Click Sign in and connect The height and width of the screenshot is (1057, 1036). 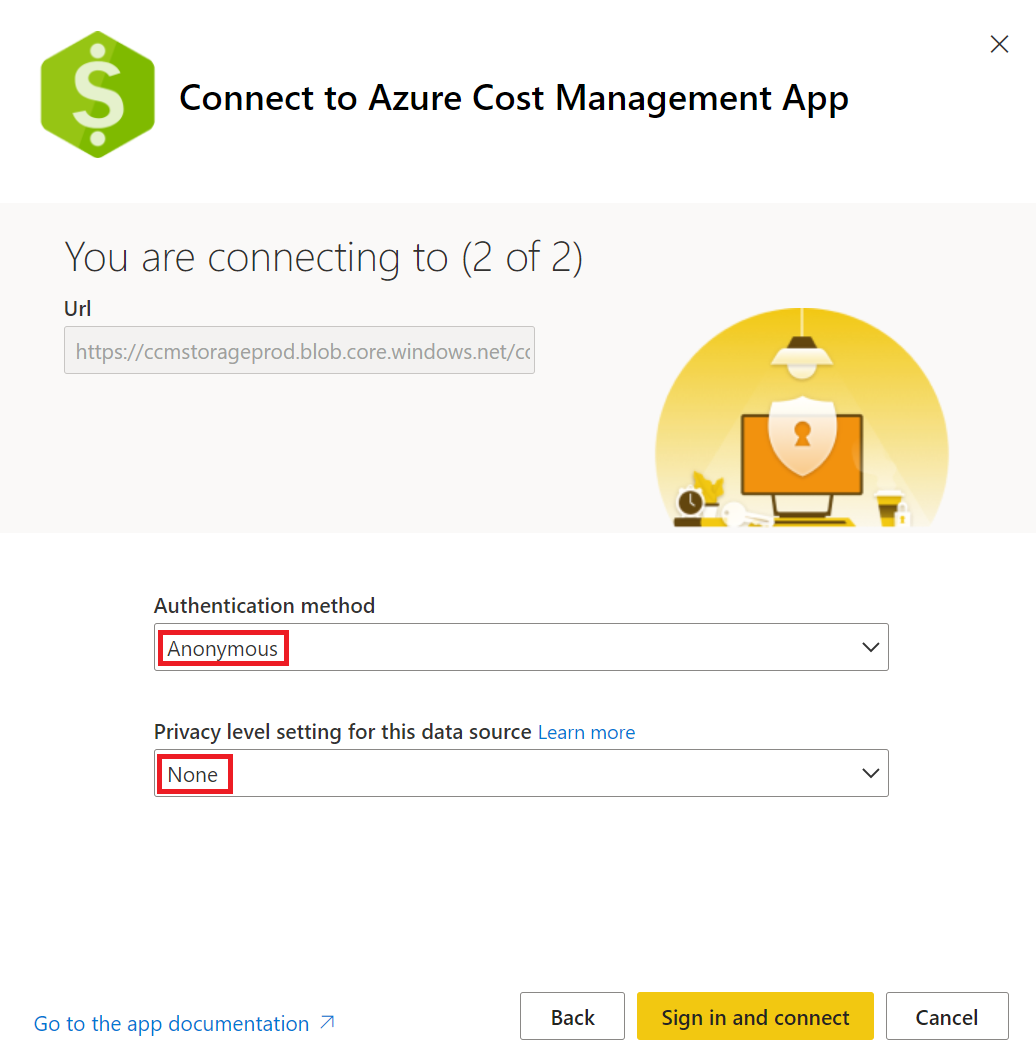pos(755,1017)
